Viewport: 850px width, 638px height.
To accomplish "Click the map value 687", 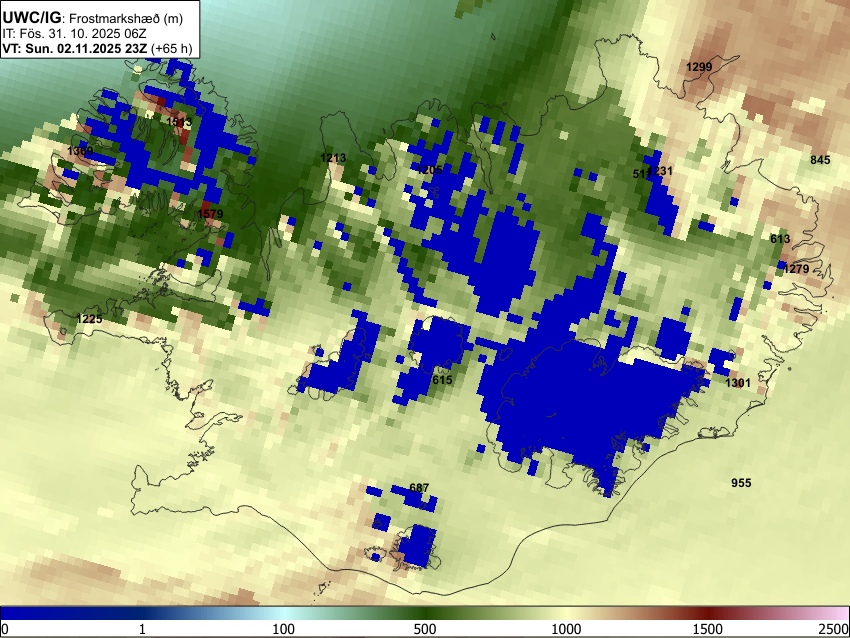I will 419,488.
